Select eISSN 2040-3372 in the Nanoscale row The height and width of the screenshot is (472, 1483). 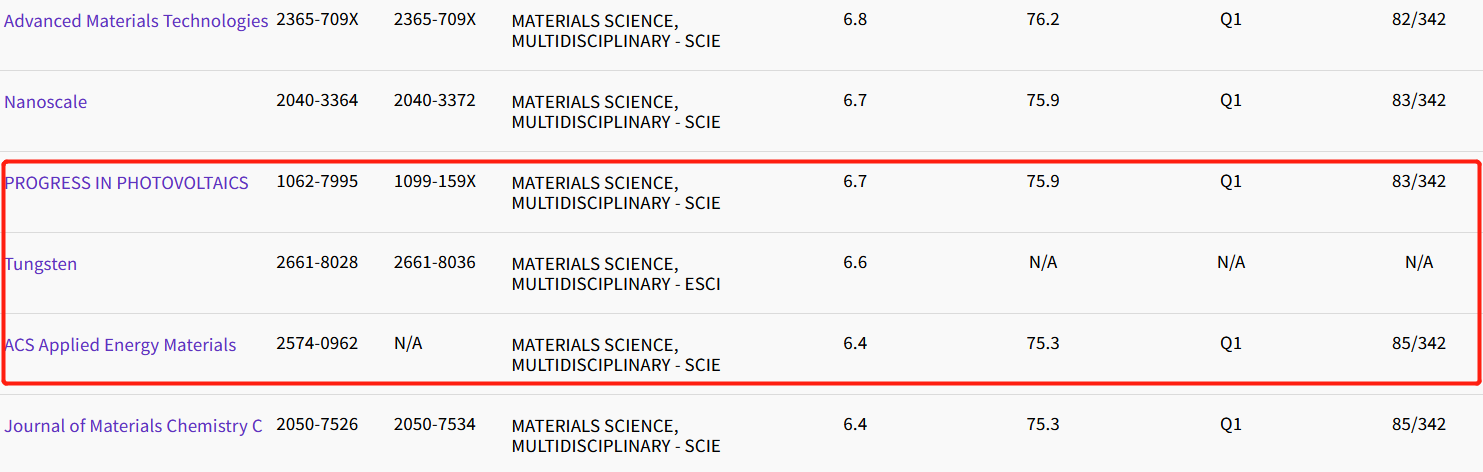(x=435, y=101)
